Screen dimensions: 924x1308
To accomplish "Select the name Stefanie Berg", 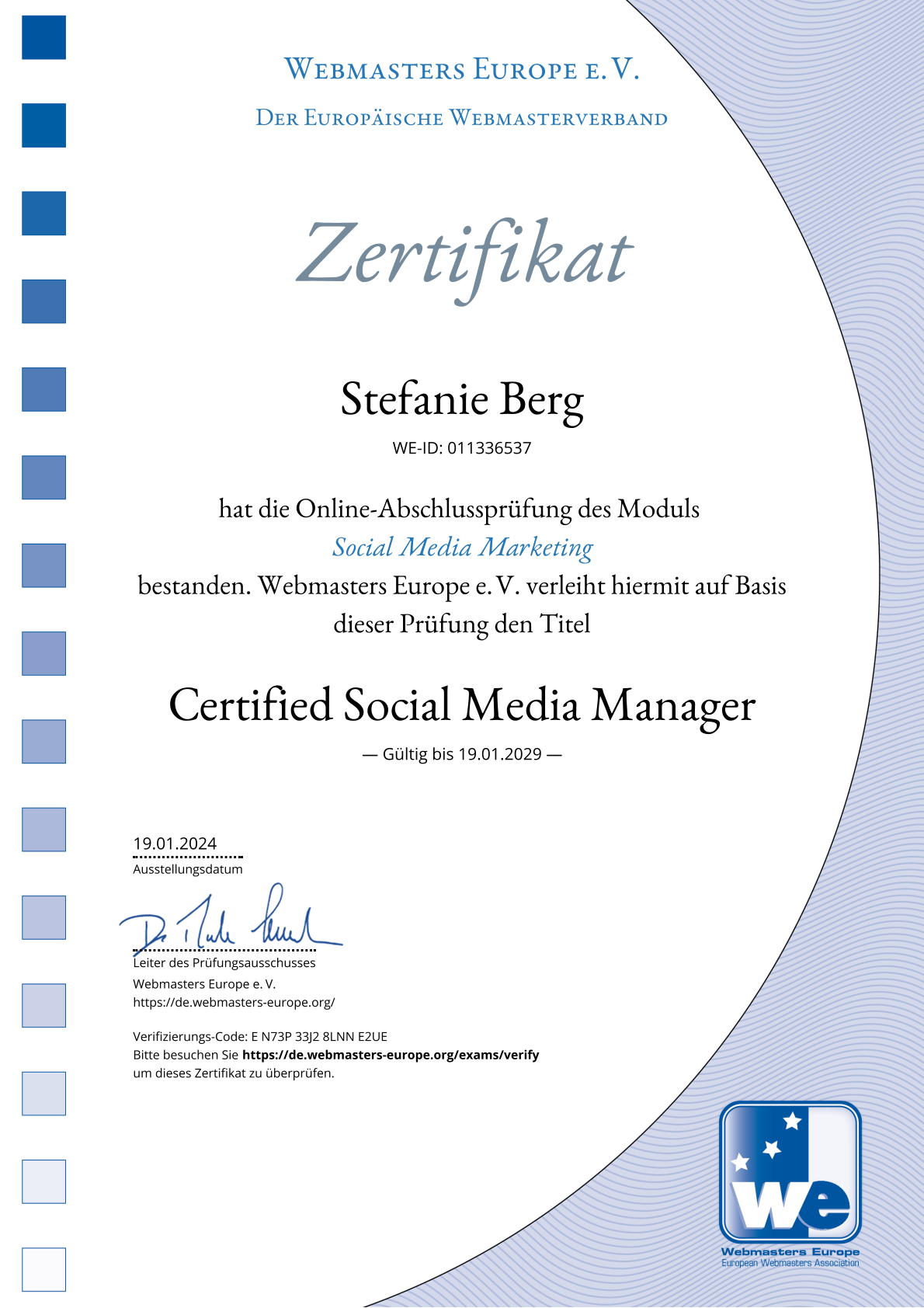I will pos(462,399).
